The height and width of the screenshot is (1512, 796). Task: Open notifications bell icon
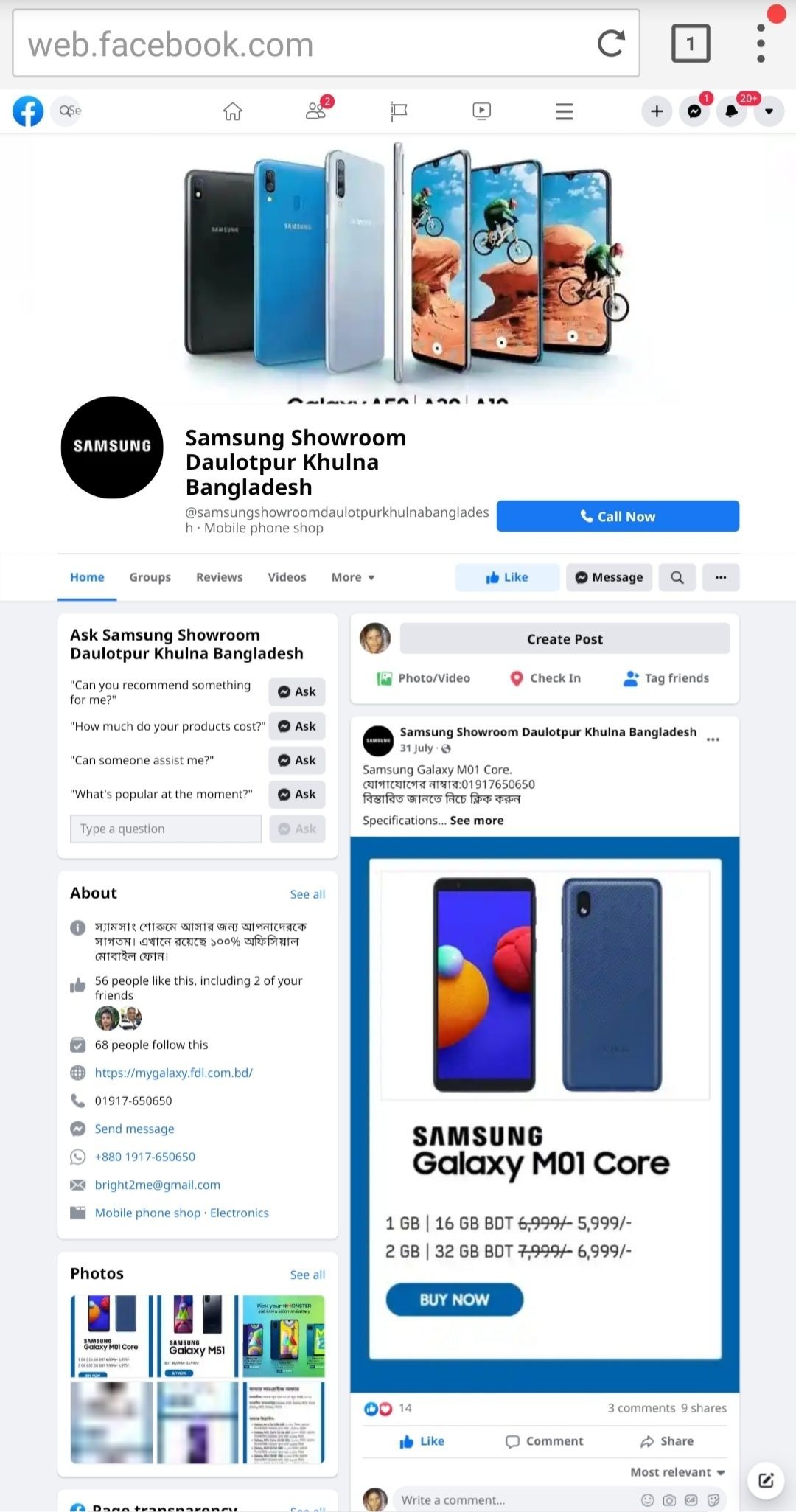pyautogui.click(x=731, y=111)
